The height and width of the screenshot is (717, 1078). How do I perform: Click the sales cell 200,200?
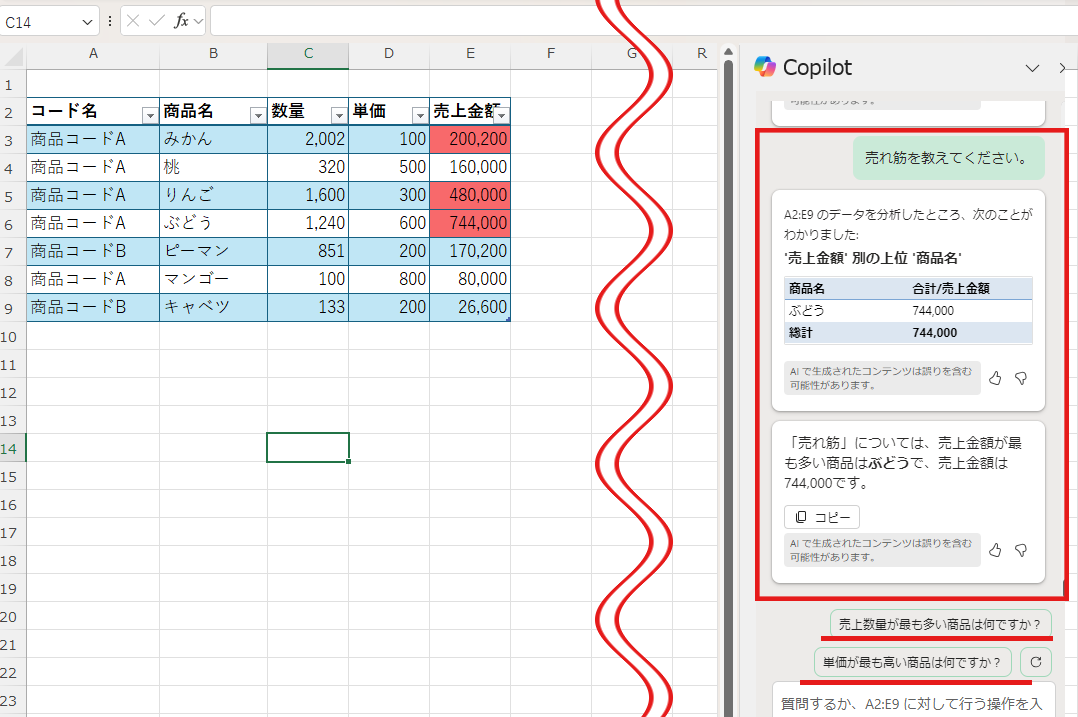470,140
